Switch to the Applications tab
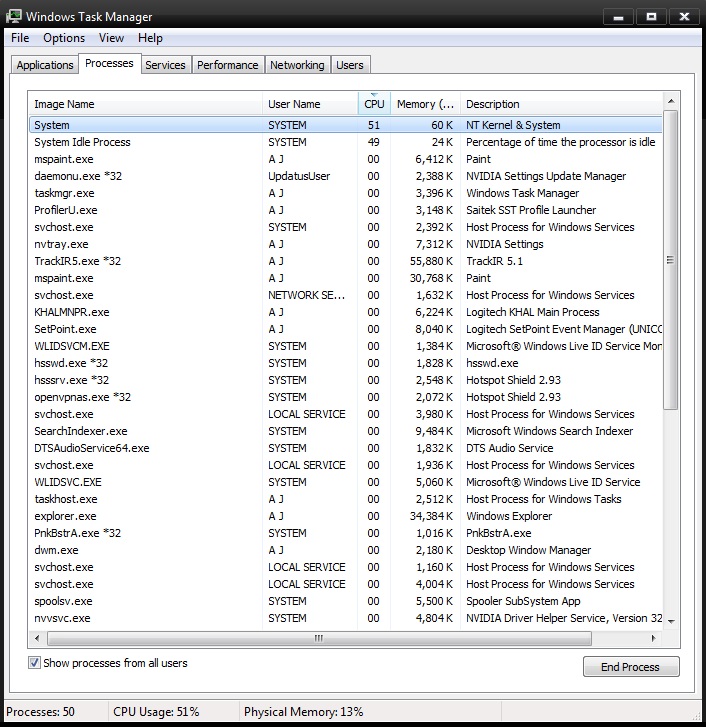The height and width of the screenshot is (727, 706). [x=45, y=65]
